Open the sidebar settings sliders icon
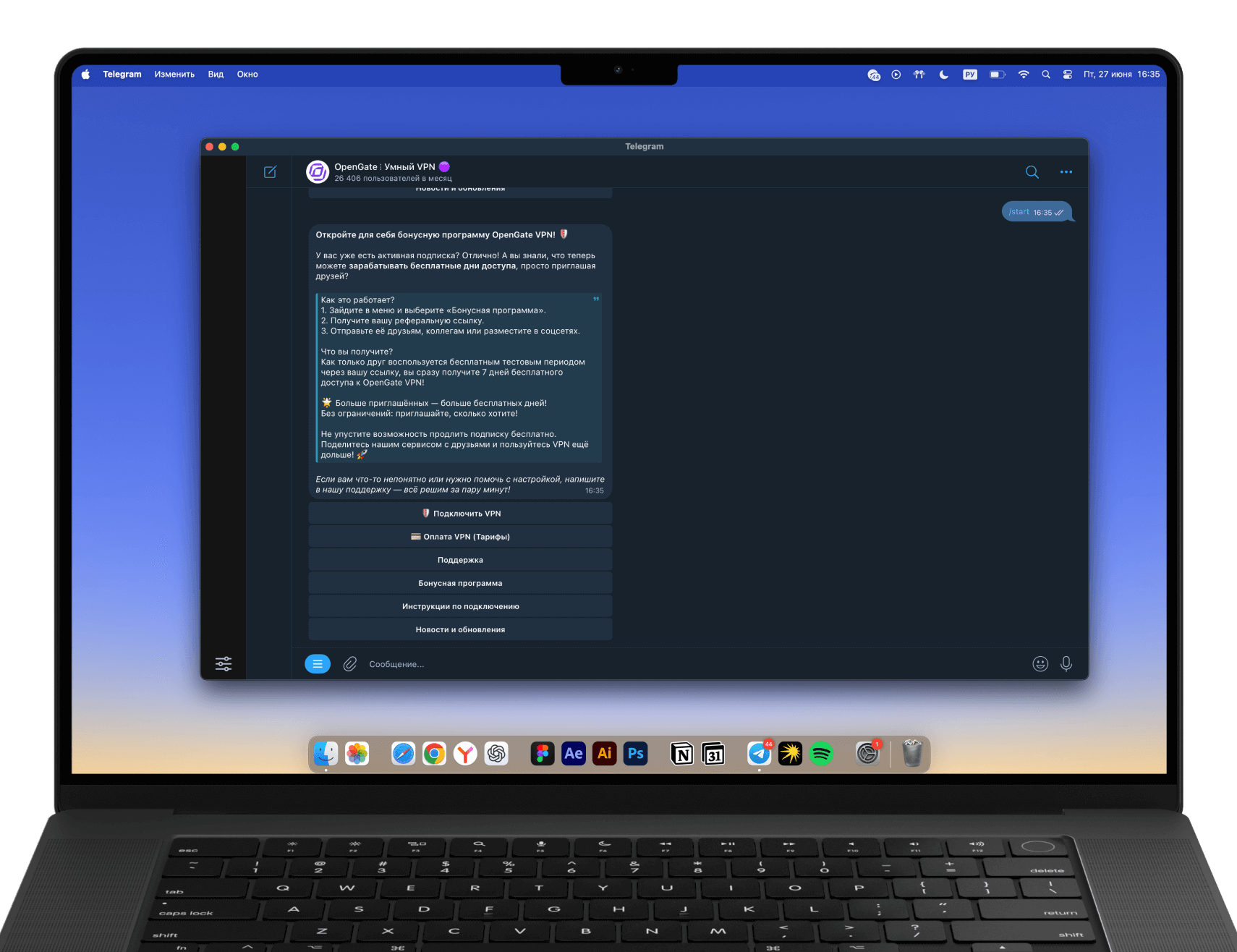 click(x=224, y=663)
